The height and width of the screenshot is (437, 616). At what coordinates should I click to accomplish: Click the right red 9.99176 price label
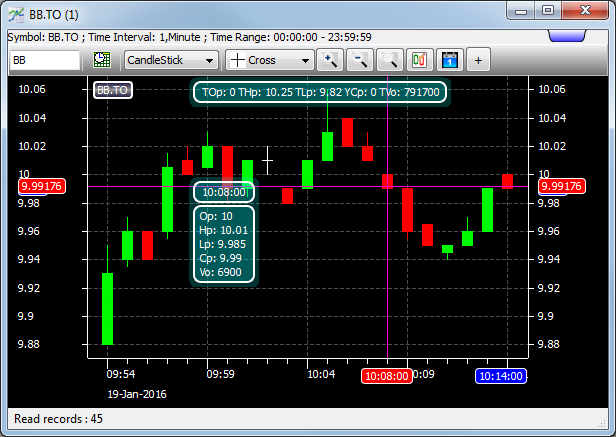pos(566,186)
